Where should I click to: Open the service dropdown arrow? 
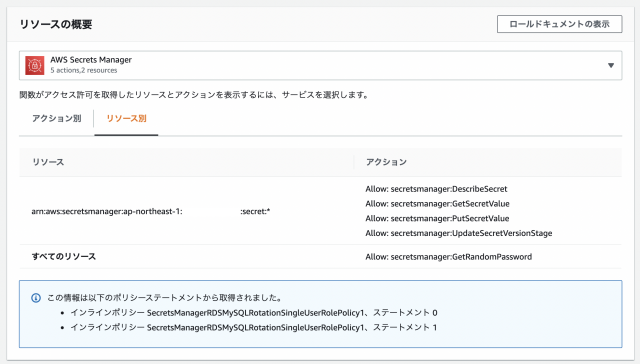click(x=611, y=65)
